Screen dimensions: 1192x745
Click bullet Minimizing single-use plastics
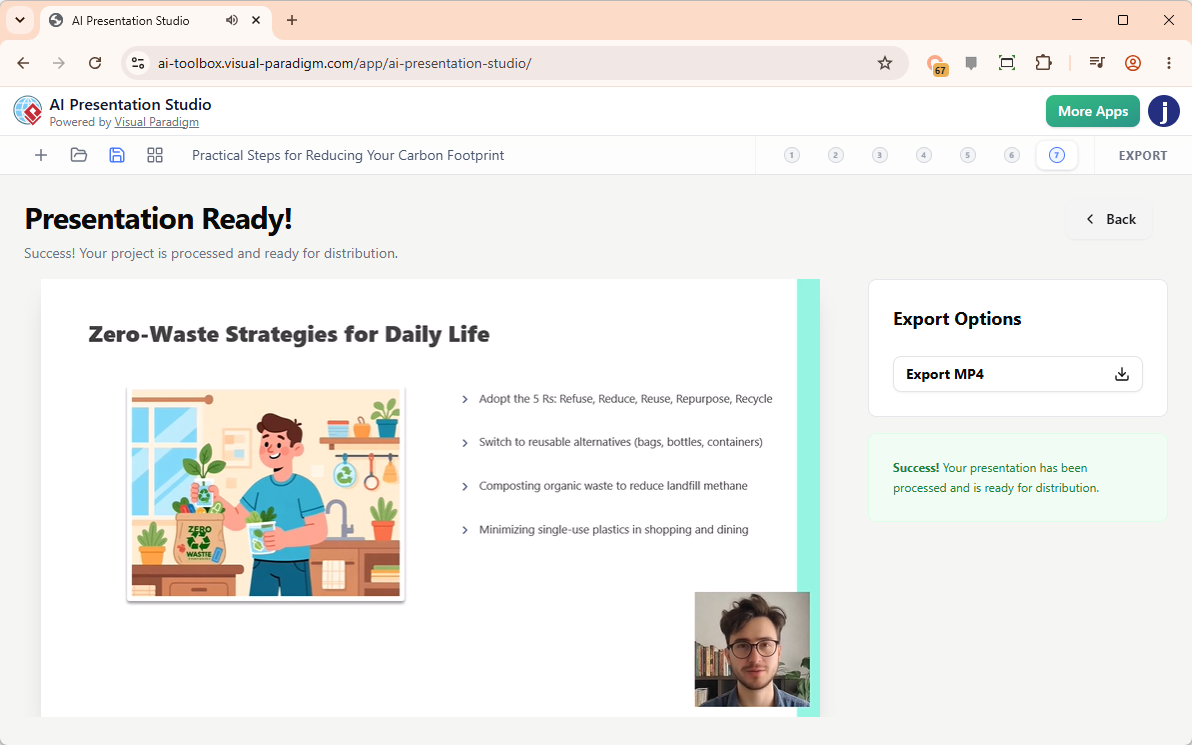tap(613, 530)
